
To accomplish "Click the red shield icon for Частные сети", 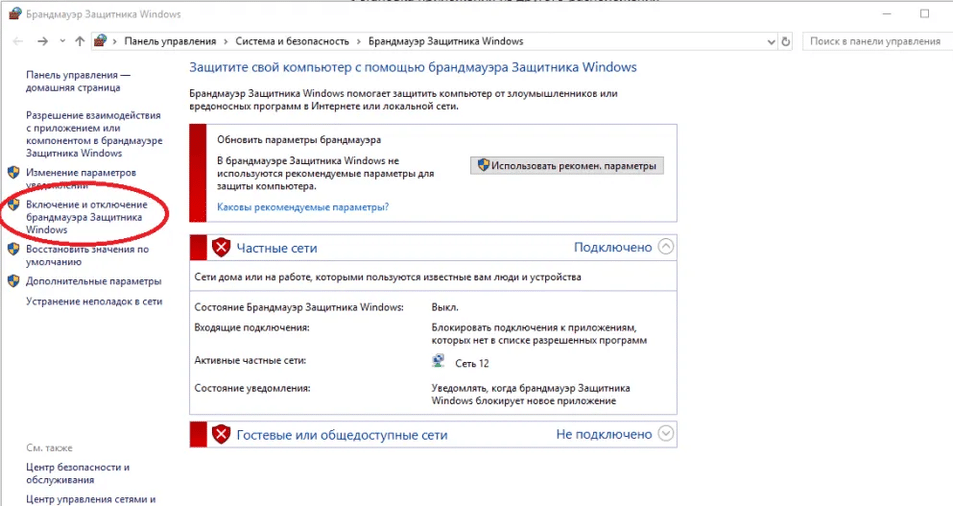I will (x=221, y=247).
